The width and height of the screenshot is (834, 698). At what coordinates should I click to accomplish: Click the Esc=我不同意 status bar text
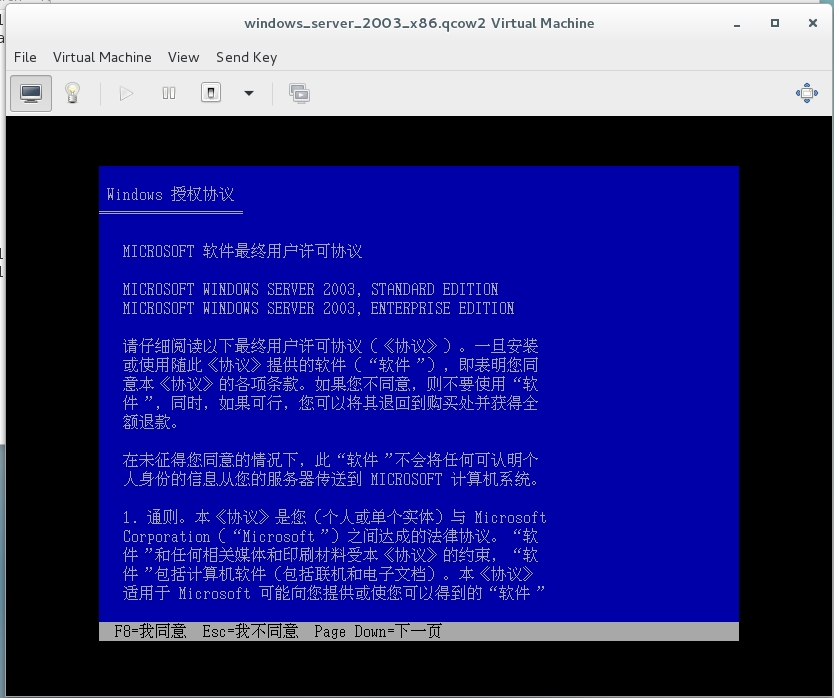click(250, 631)
